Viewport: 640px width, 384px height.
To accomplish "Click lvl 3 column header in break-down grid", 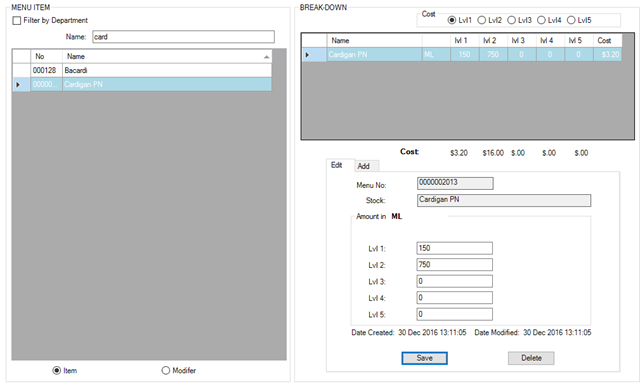I will [522, 40].
